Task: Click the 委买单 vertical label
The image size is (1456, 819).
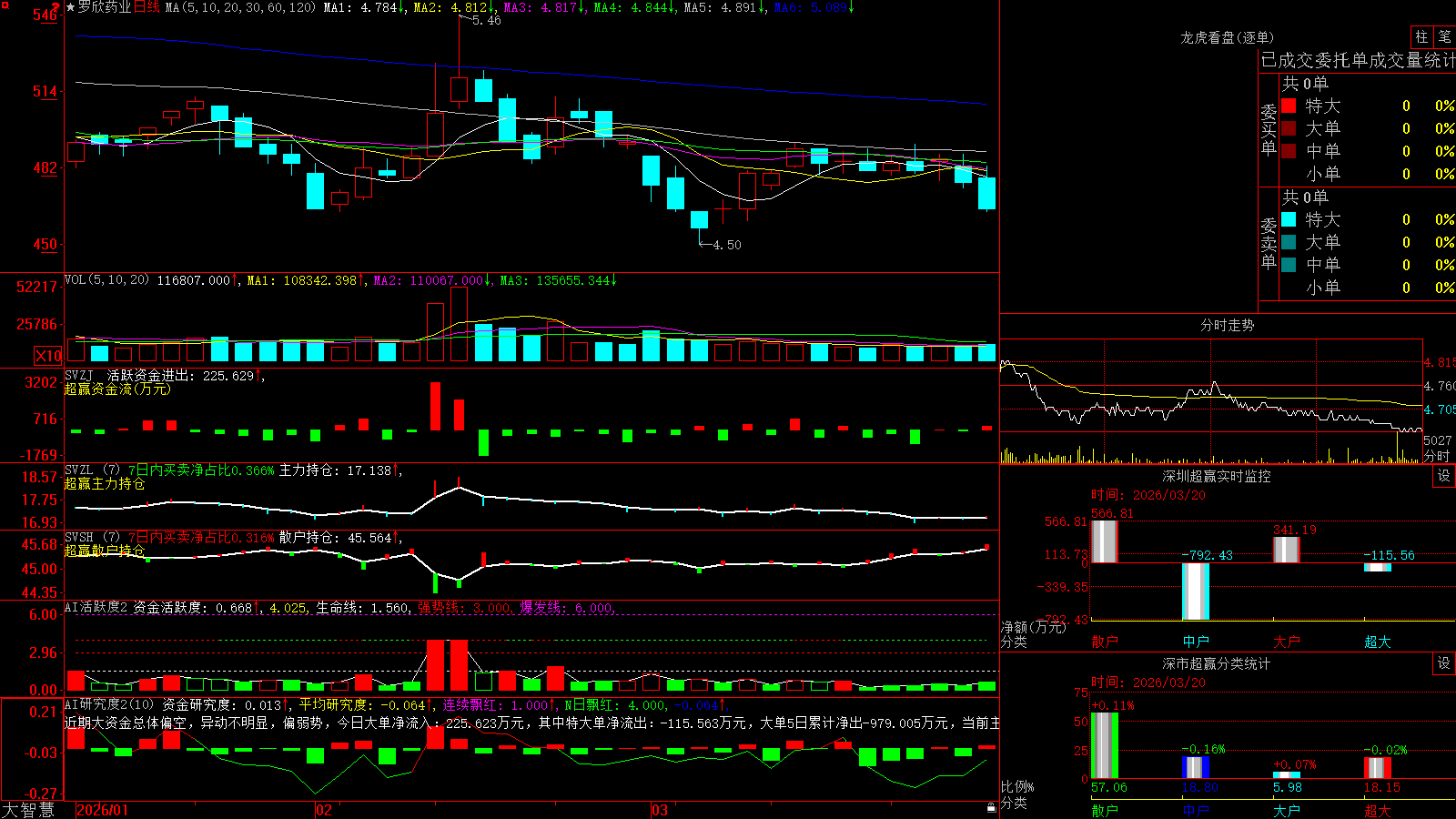Action: [x=1269, y=130]
